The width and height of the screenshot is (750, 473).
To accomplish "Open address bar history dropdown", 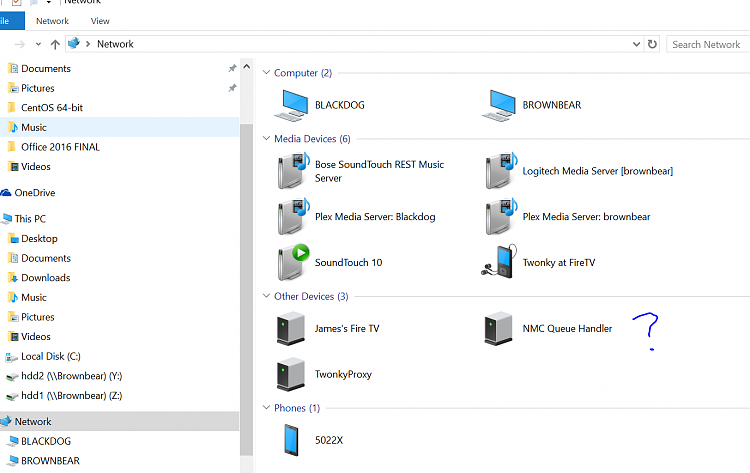I will 636,44.
